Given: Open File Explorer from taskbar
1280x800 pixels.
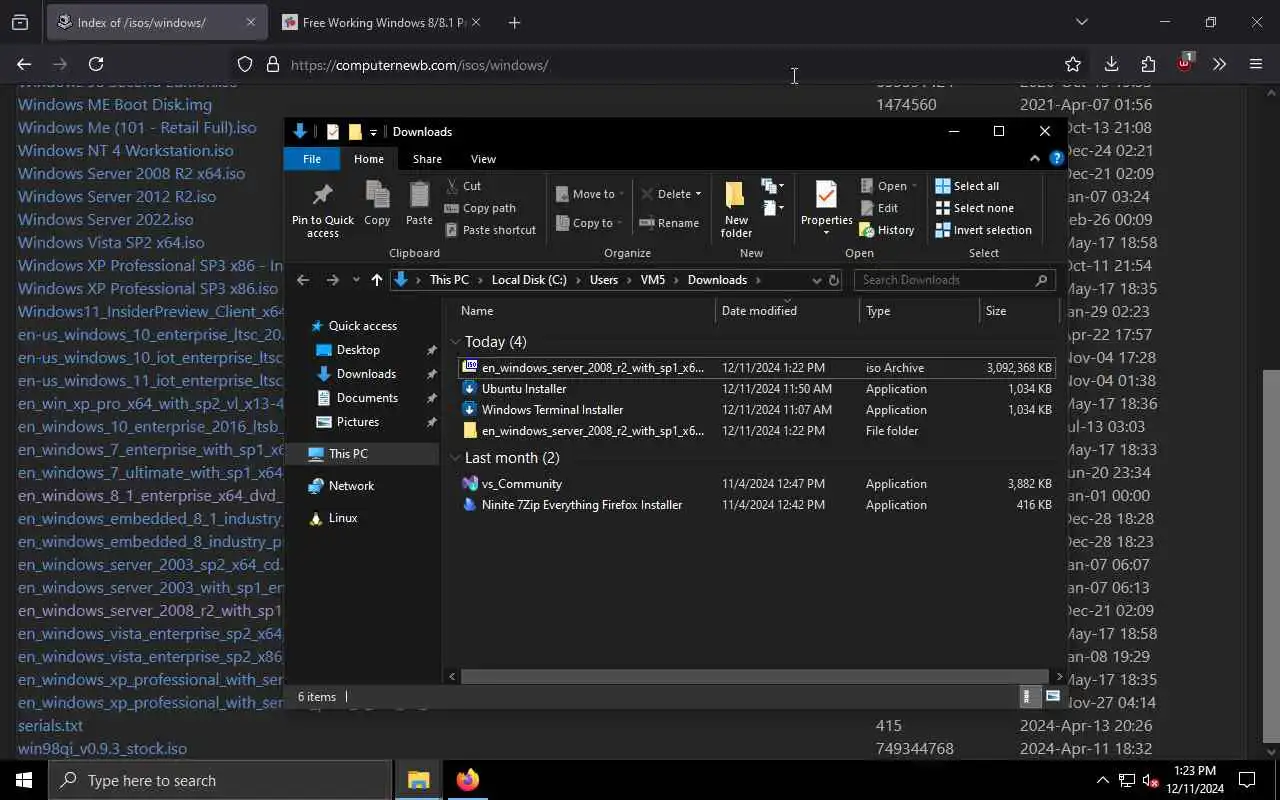Looking at the screenshot, I should (419, 780).
